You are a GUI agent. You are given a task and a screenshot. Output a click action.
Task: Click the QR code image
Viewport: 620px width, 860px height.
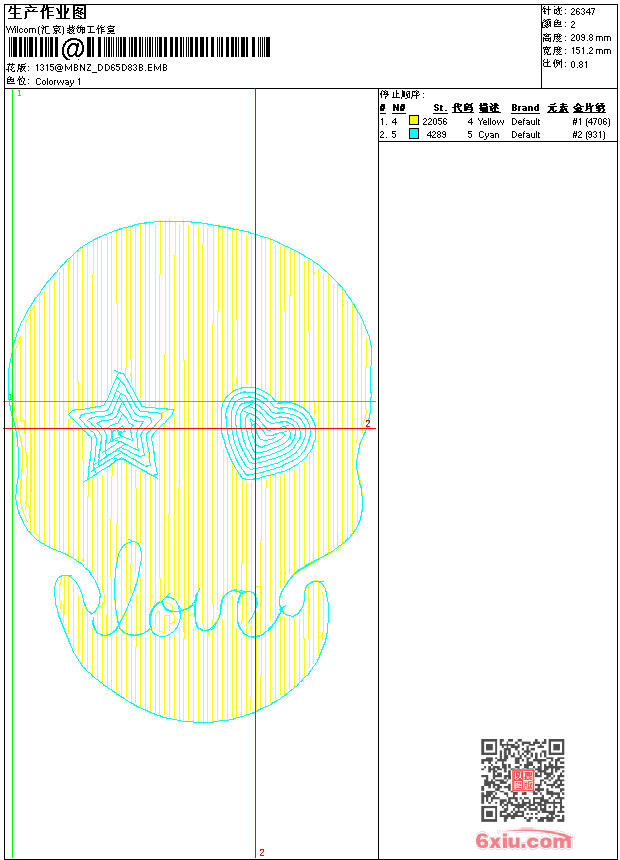522,780
